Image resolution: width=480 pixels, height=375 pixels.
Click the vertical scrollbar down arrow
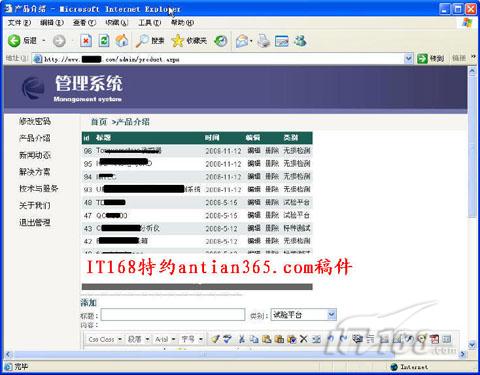click(472, 345)
